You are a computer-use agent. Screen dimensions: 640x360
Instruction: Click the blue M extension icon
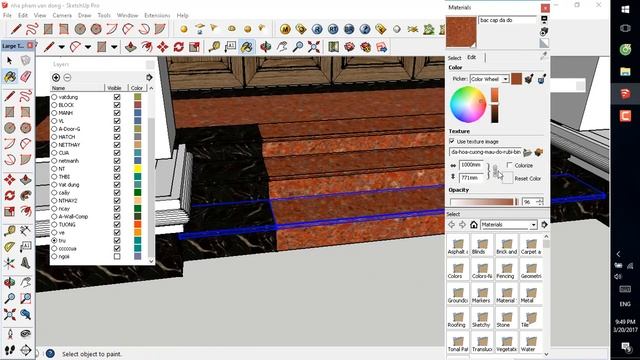(285, 29)
